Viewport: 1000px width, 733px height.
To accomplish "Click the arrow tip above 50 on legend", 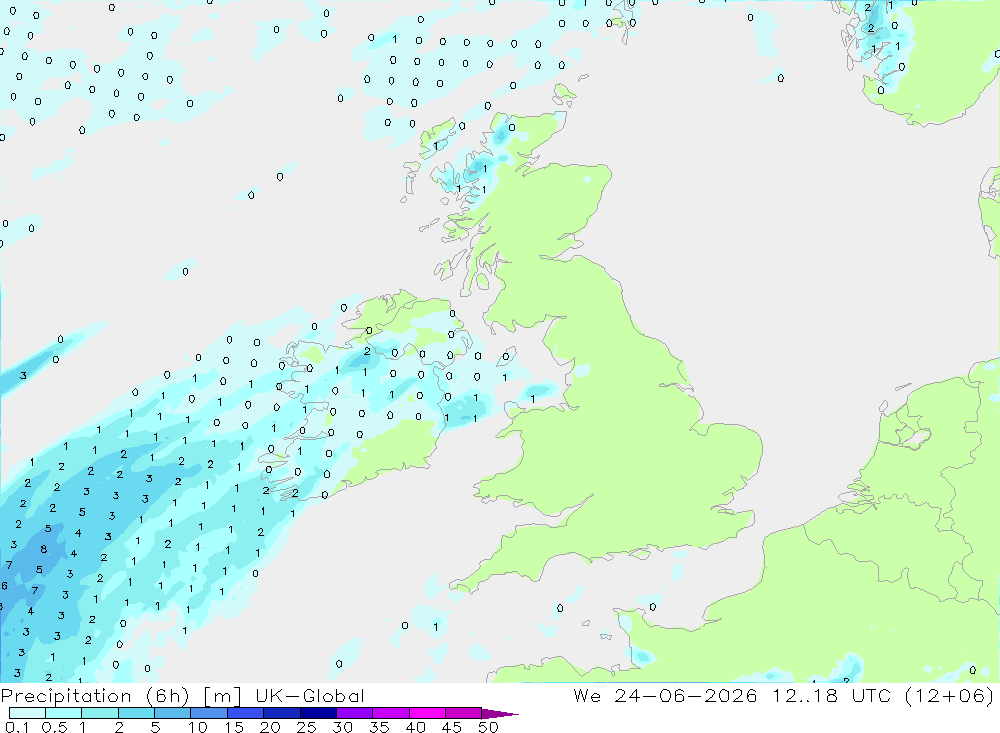I will [500, 714].
